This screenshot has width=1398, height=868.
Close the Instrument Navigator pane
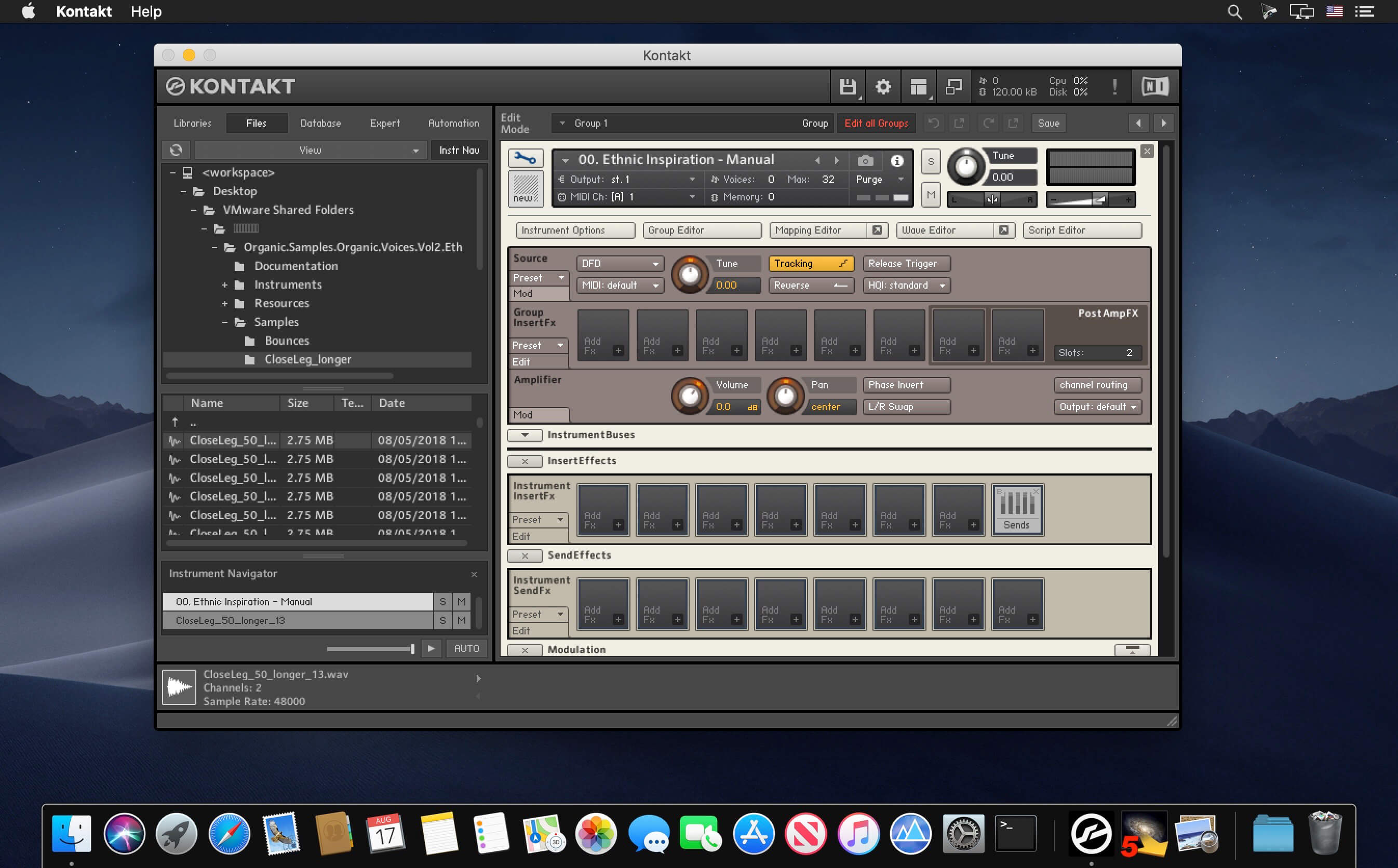click(x=474, y=574)
